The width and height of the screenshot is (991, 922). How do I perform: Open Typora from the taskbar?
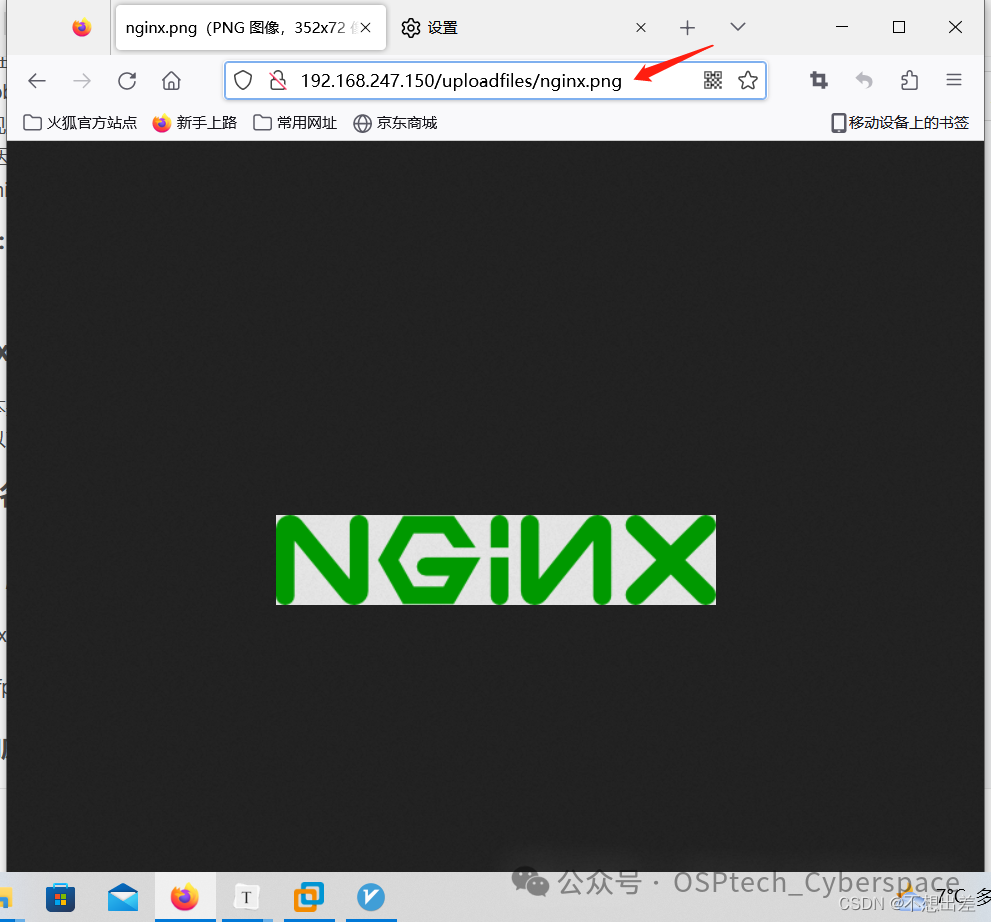246,897
